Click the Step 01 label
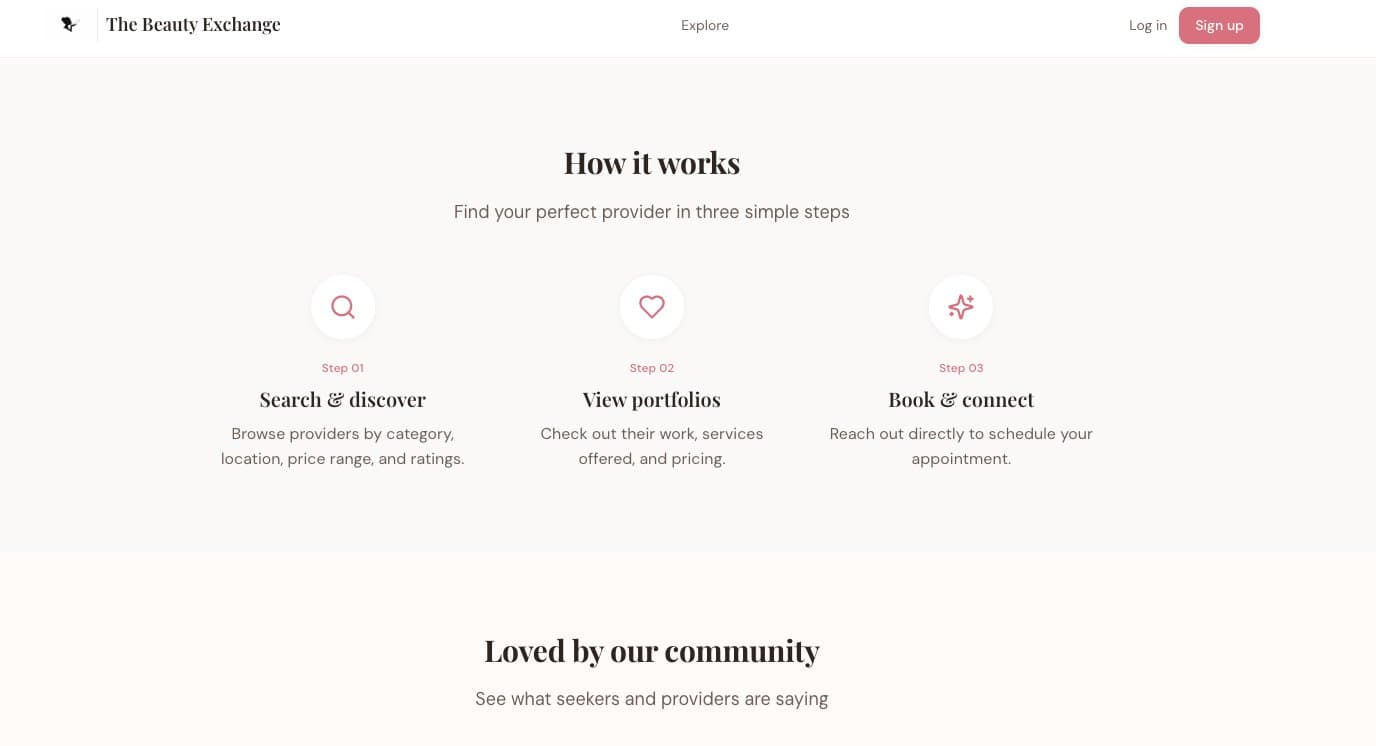This screenshot has width=1376, height=746. (343, 368)
